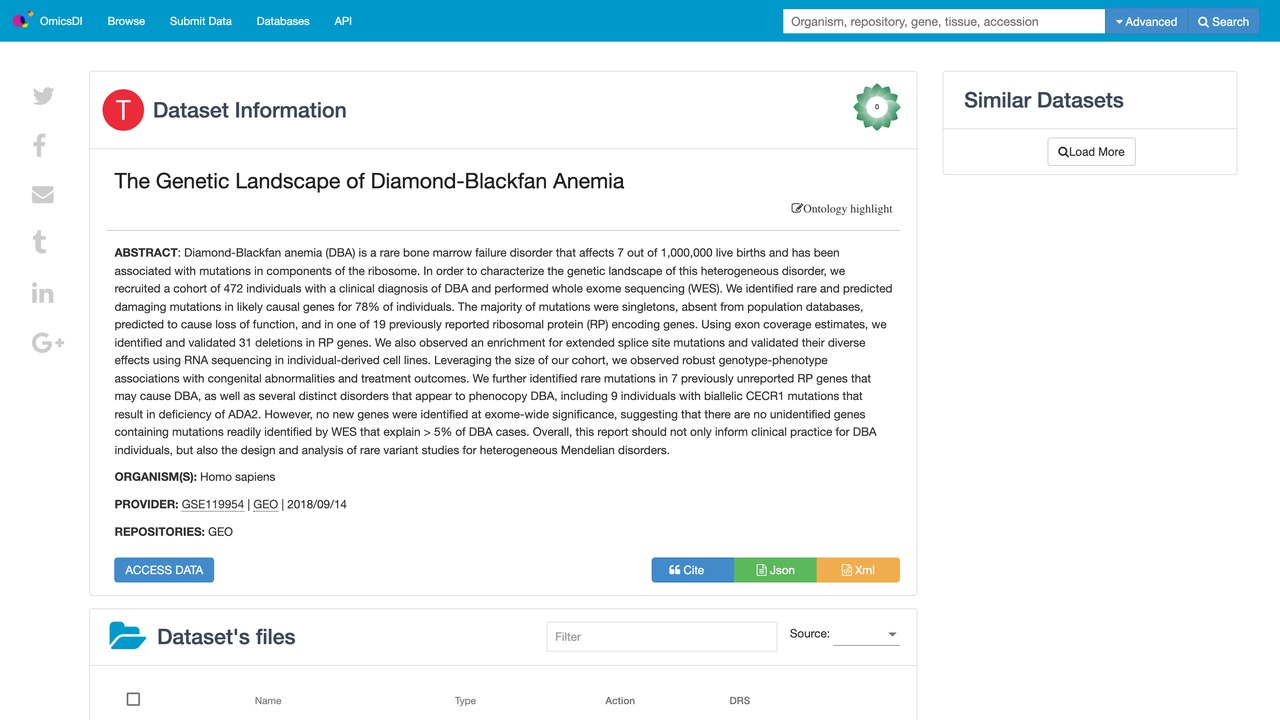This screenshot has width=1280, height=720.
Task: Click the Homo sapiens organism text
Action: click(x=238, y=477)
